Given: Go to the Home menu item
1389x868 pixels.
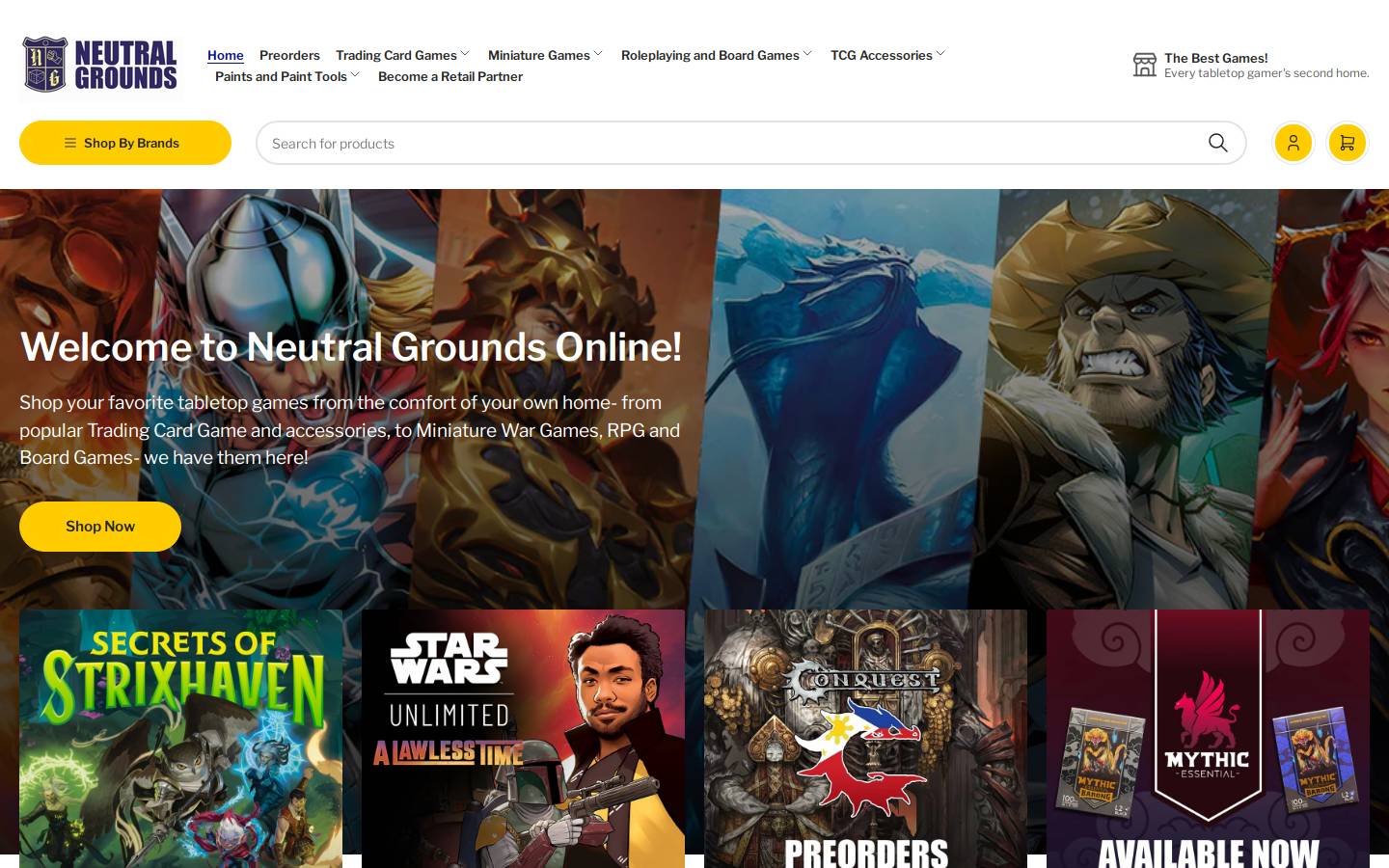Looking at the screenshot, I should click(226, 55).
